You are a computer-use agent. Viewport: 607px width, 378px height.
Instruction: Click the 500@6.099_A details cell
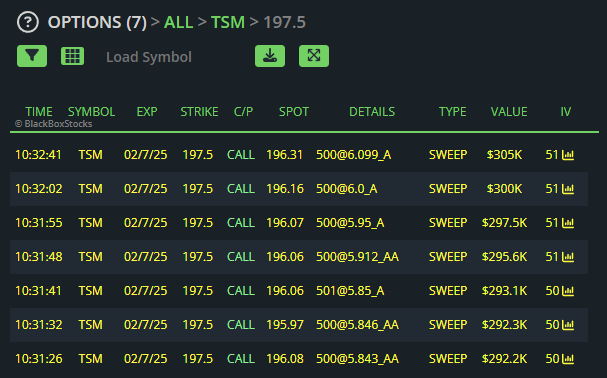[x=353, y=155]
